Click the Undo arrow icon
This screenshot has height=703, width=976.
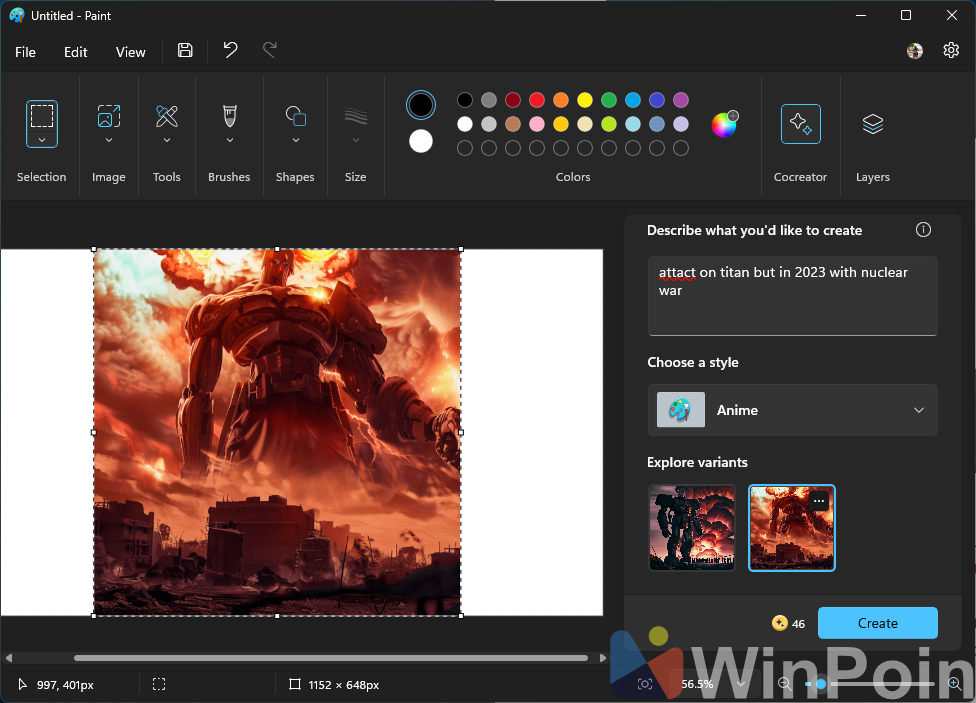point(230,51)
